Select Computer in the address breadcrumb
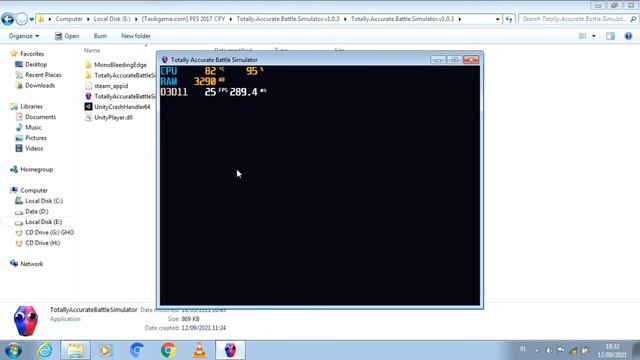Image resolution: width=640 pixels, height=360 pixels. [x=69, y=19]
